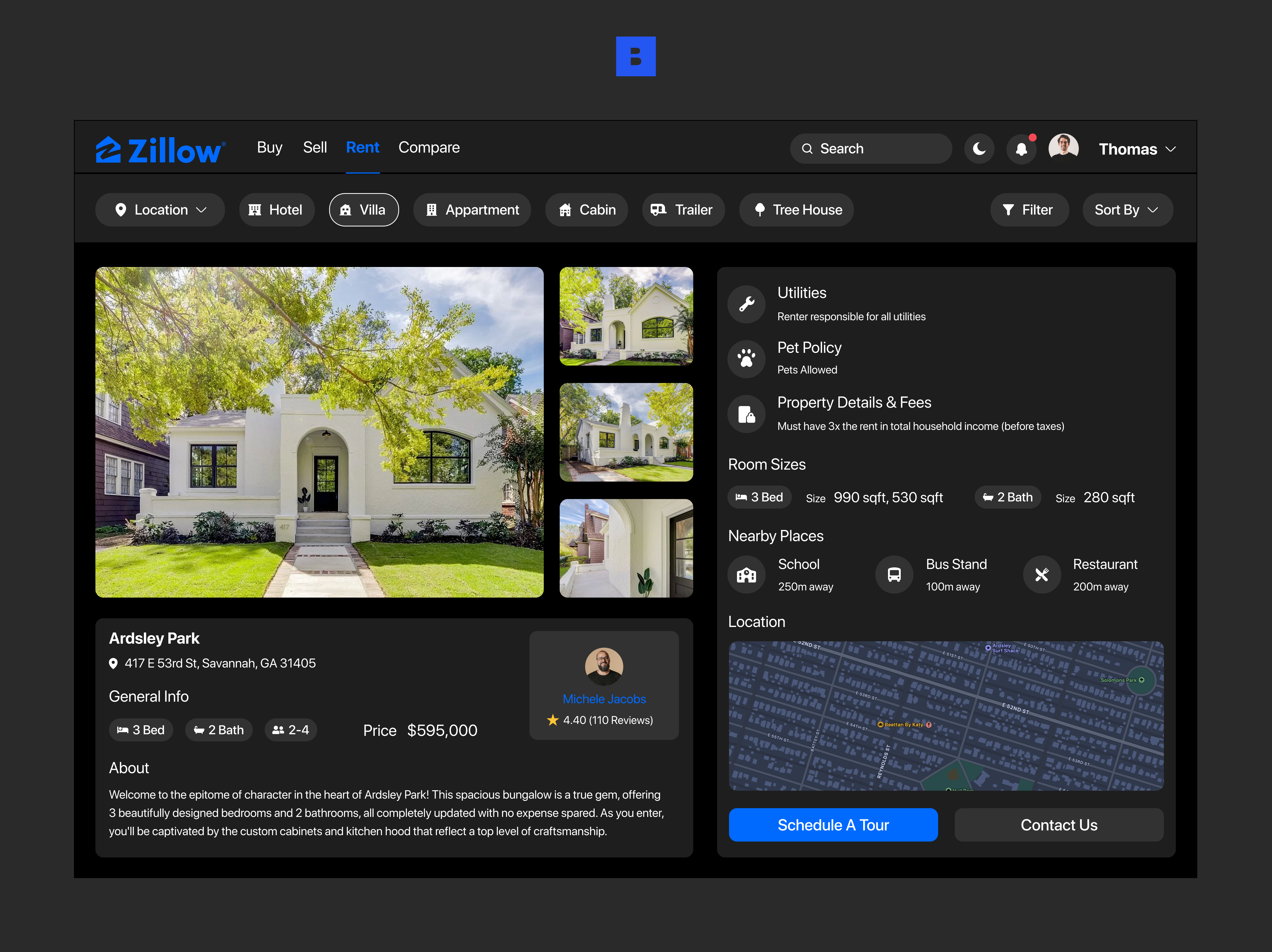Click the 3 Bed chip under Room Sizes
Image resolution: width=1272 pixels, height=952 pixels.
[760, 497]
